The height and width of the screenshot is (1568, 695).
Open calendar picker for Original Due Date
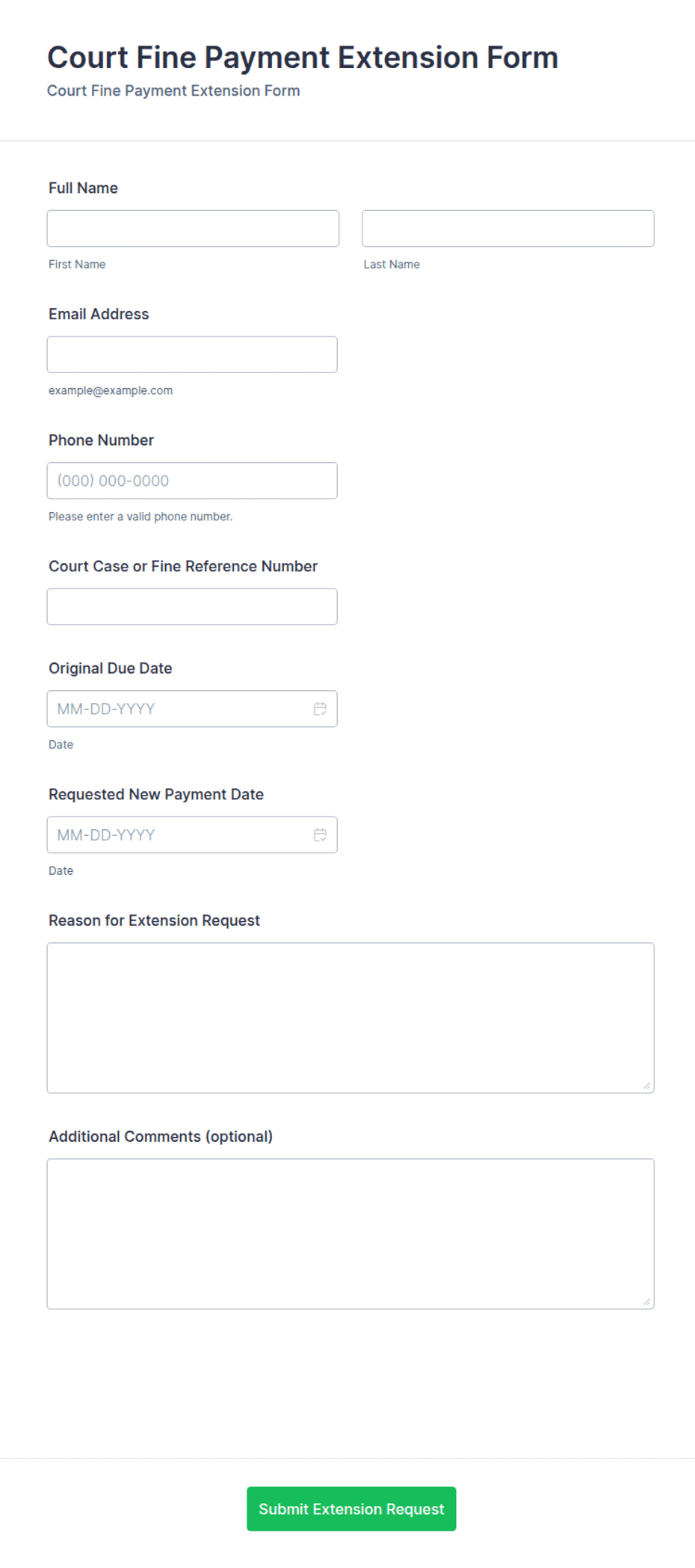point(320,709)
